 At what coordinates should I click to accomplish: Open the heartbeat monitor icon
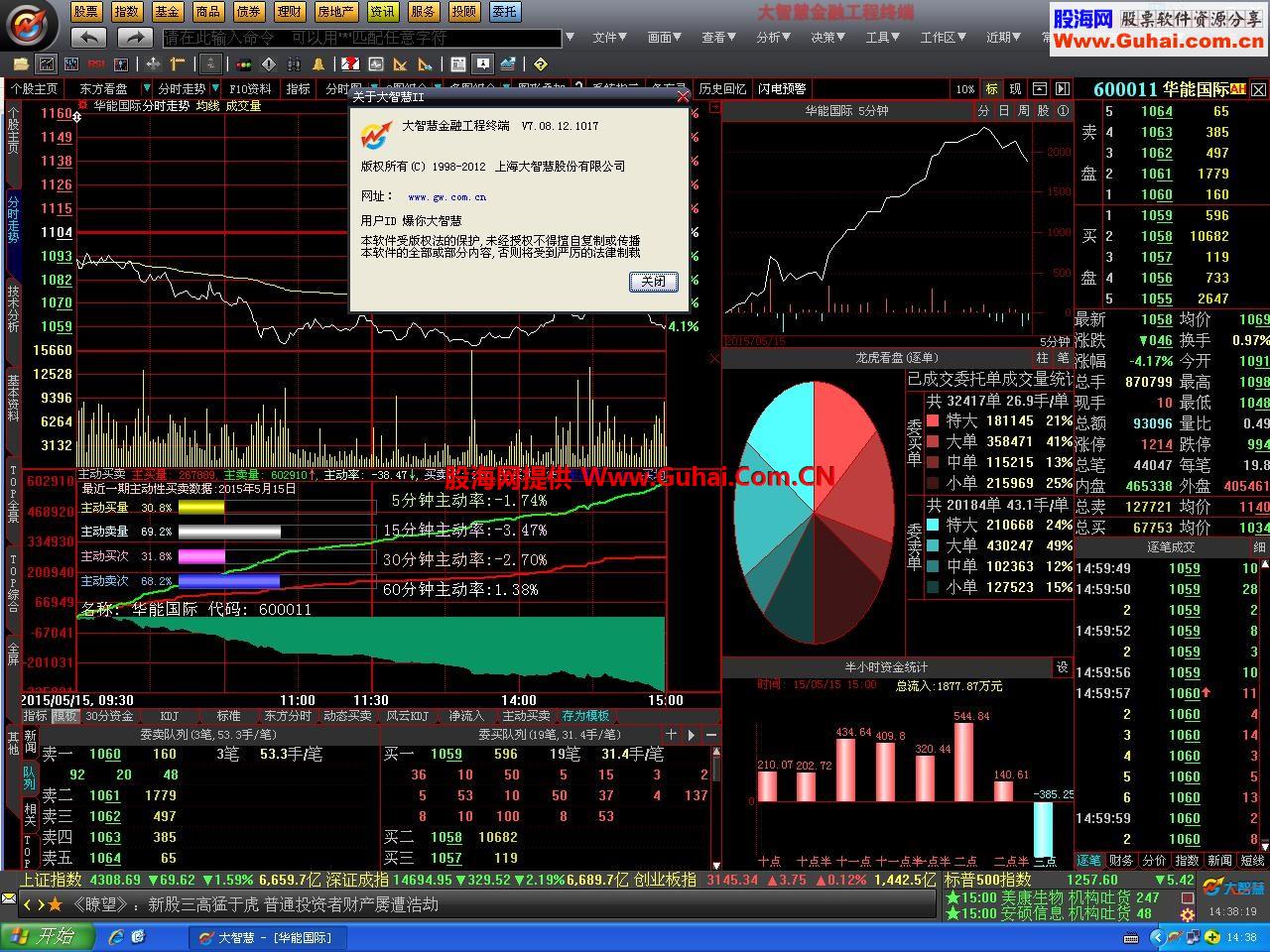click(x=376, y=64)
